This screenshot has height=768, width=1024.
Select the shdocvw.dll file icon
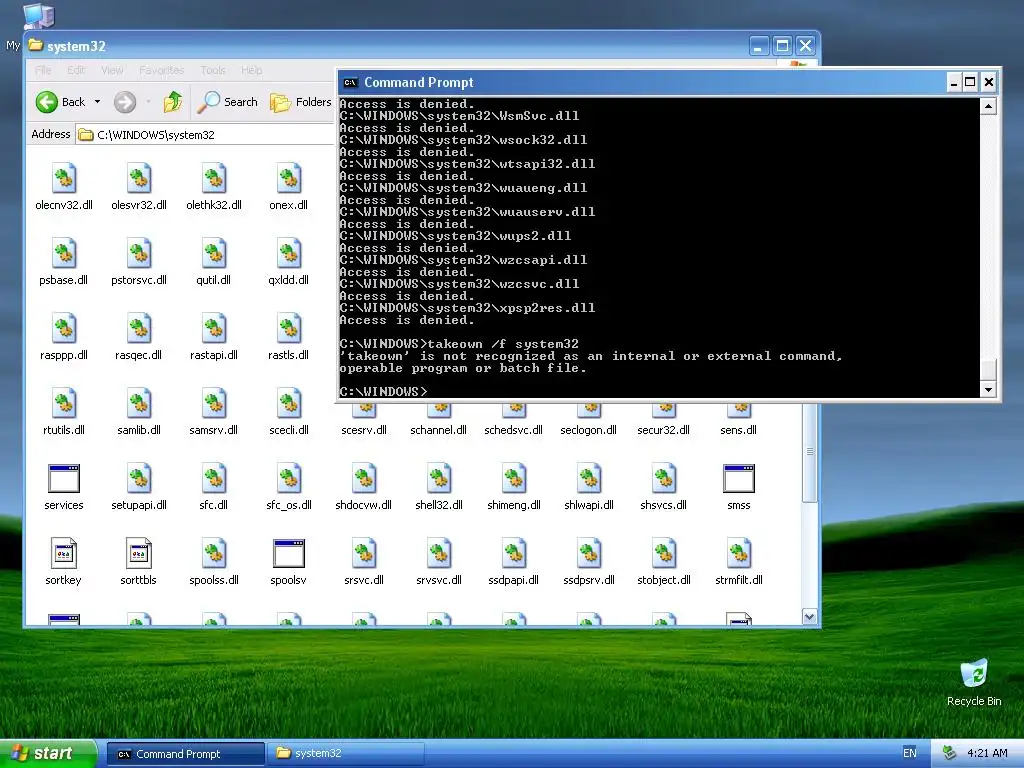pos(364,478)
